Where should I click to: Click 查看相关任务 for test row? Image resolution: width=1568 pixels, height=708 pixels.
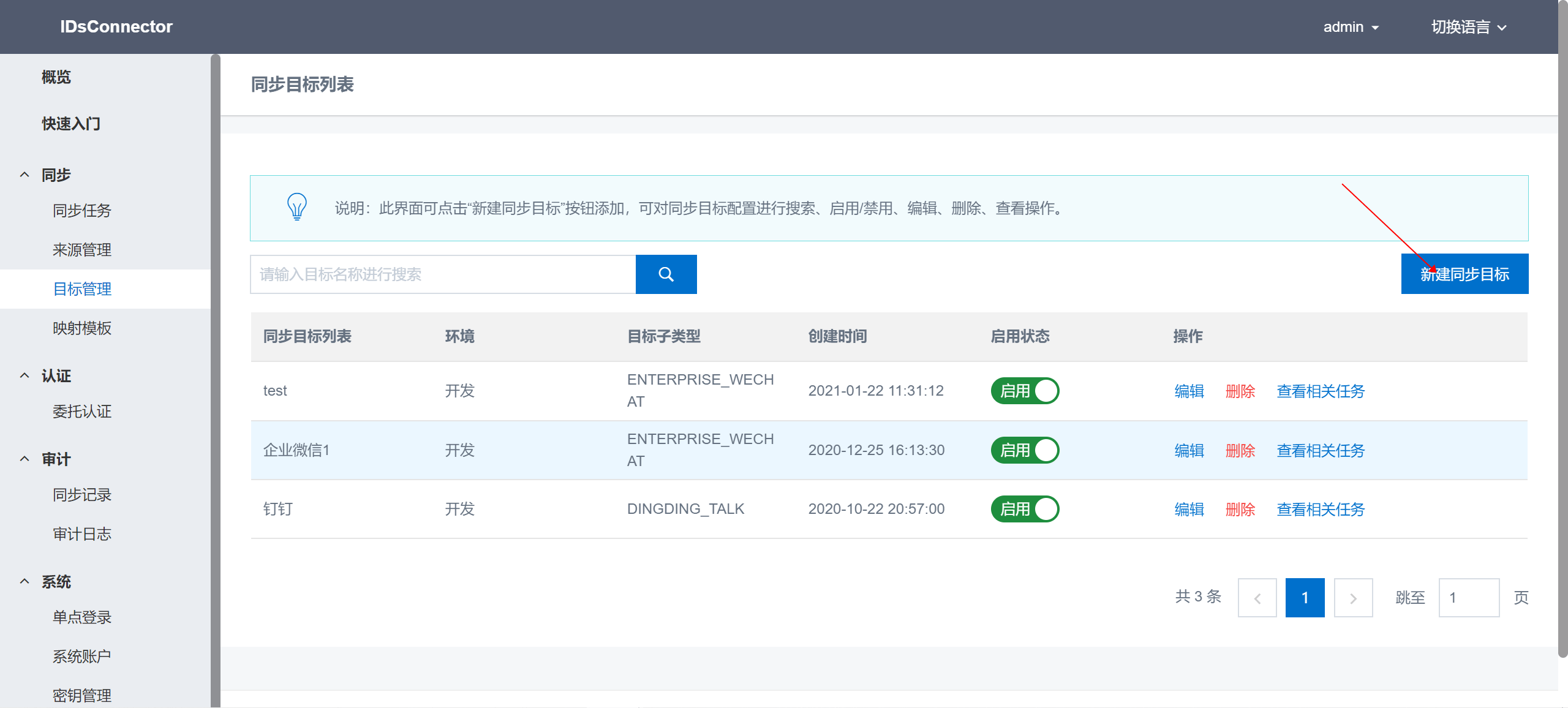(x=1321, y=391)
